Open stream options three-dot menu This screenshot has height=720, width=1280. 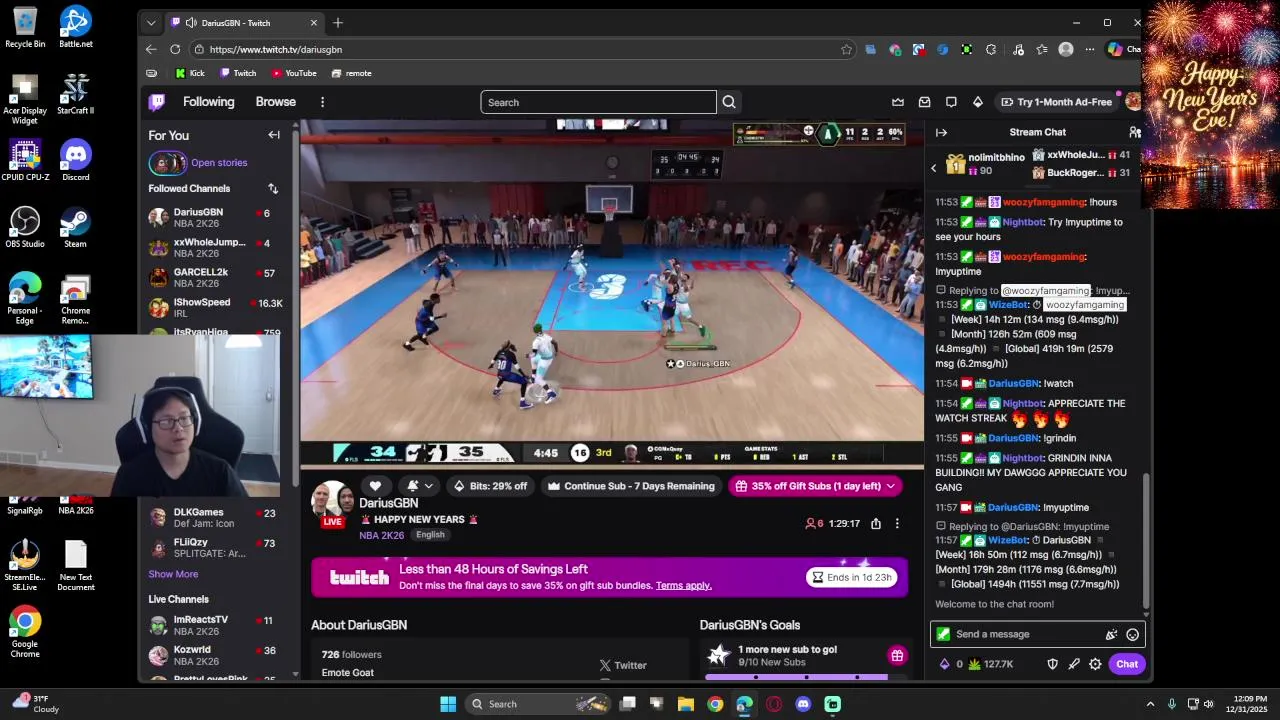pos(897,523)
